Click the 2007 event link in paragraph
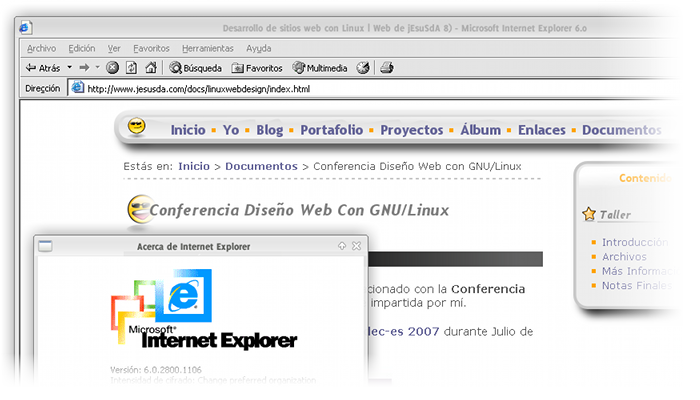 coord(403,331)
